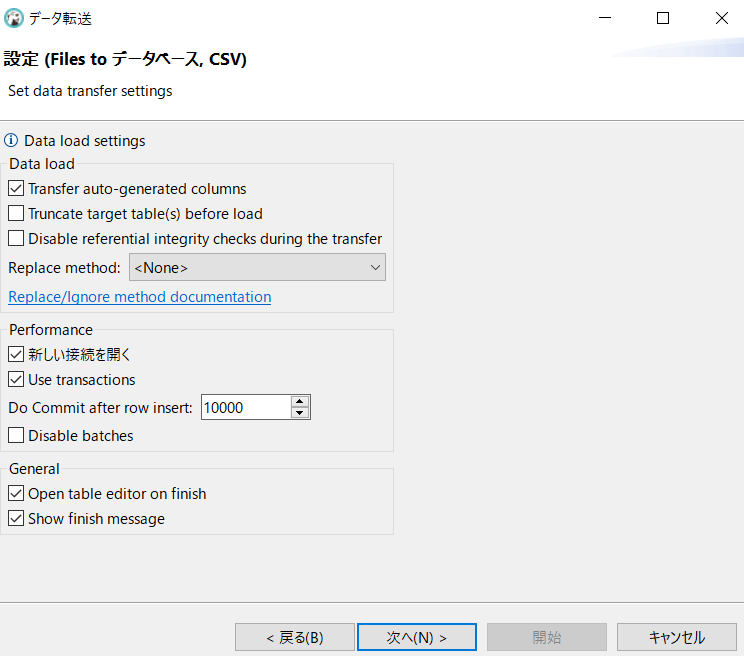Proceed with 次へ(N) button
Image resolution: width=744 pixels, height=656 pixels.
tap(417, 637)
